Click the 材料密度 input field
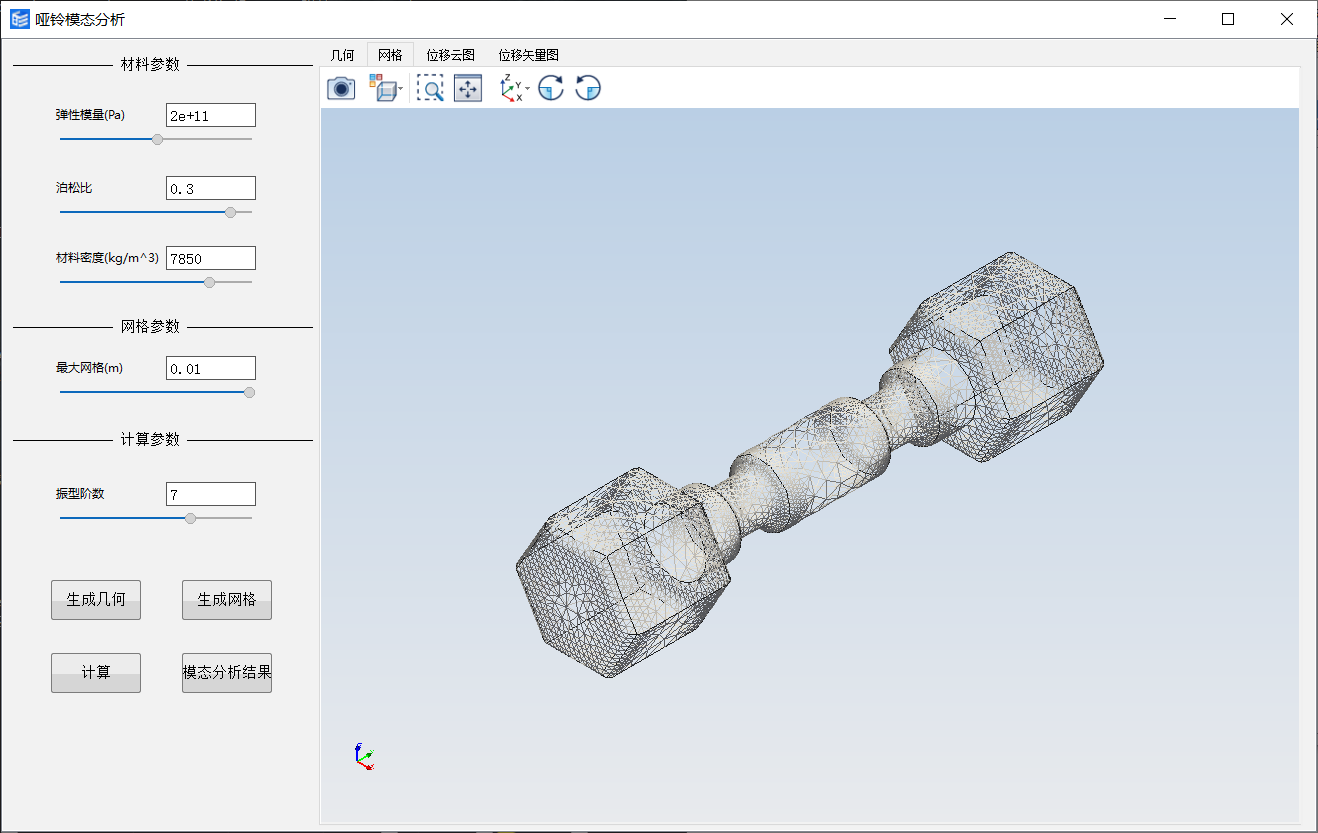 211,258
